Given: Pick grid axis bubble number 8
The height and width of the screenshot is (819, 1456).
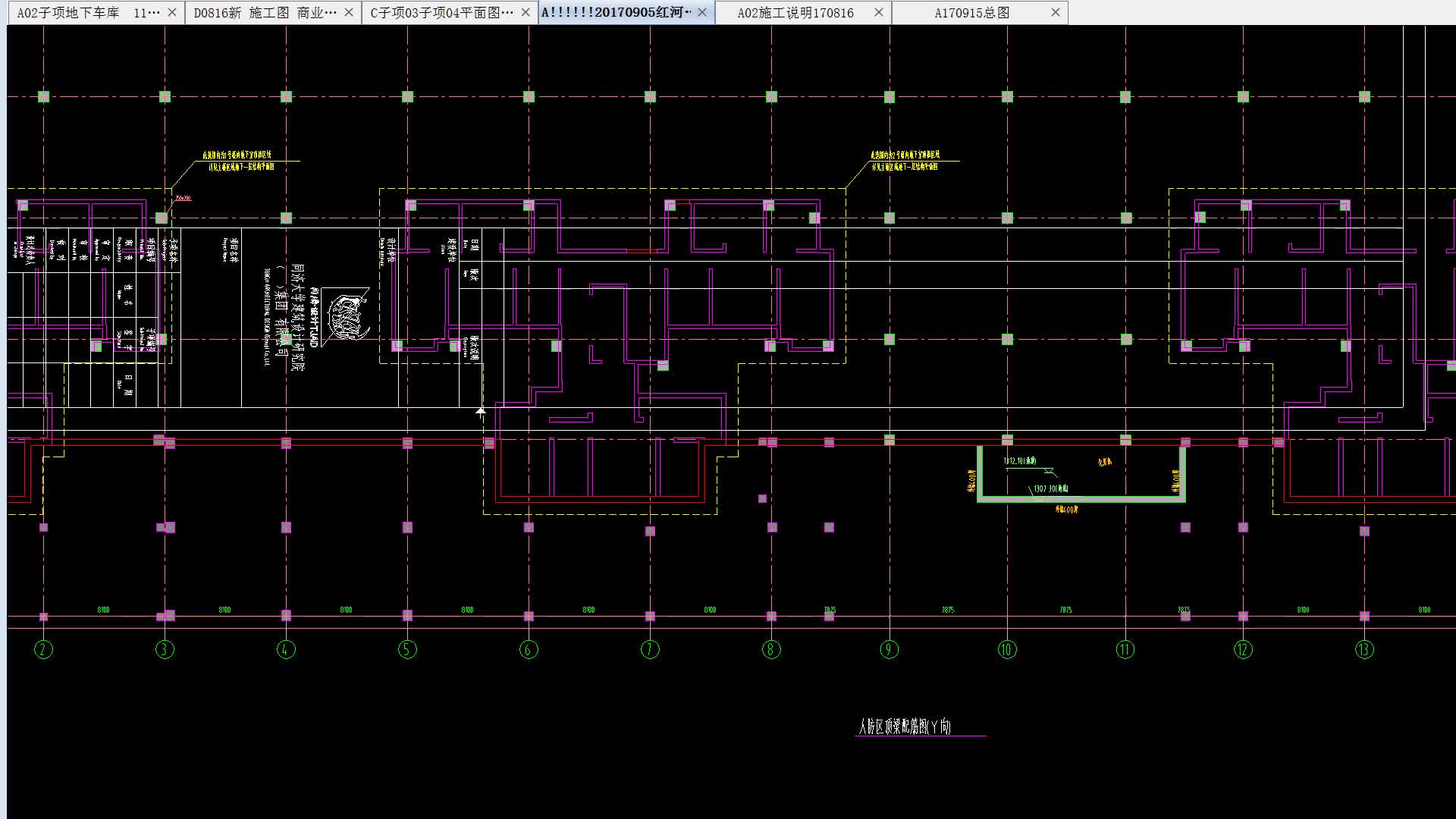Looking at the screenshot, I should (771, 650).
